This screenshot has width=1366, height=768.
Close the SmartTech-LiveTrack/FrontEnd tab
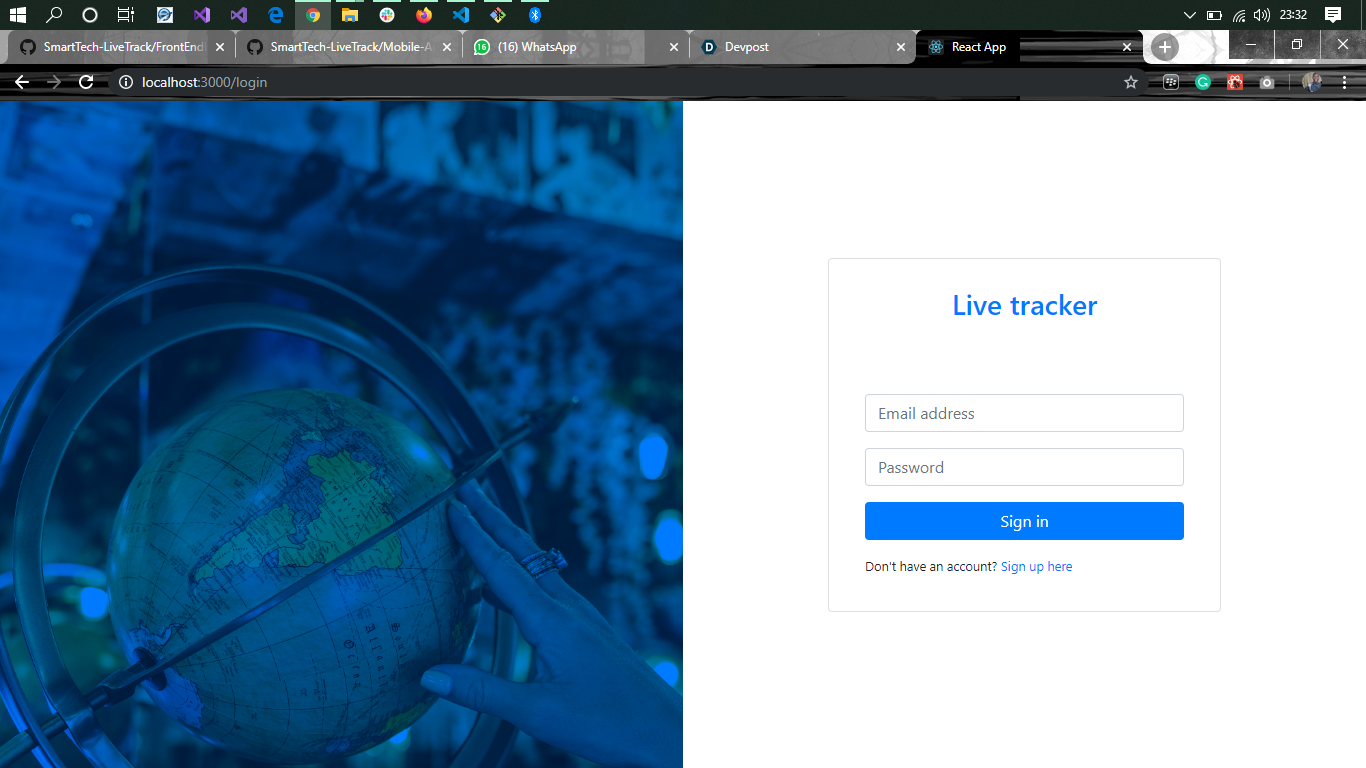[x=220, y=47]
